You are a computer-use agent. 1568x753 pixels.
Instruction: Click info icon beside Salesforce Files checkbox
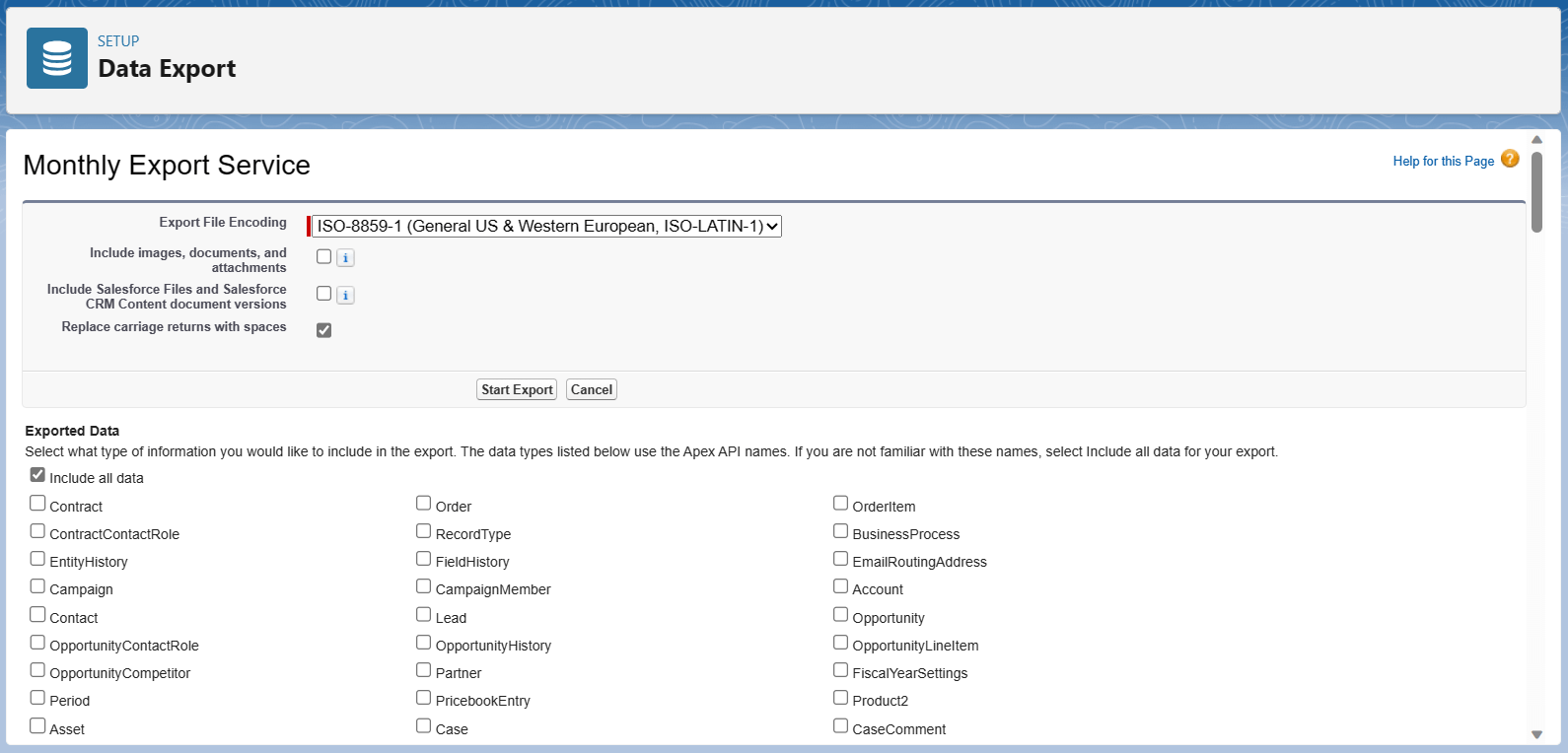click(x=345, y=296)
